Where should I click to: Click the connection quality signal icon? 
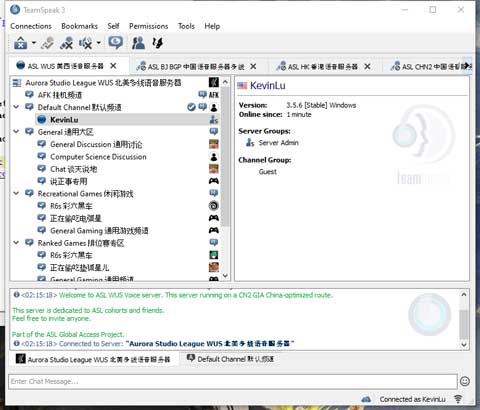pos(458,399)
